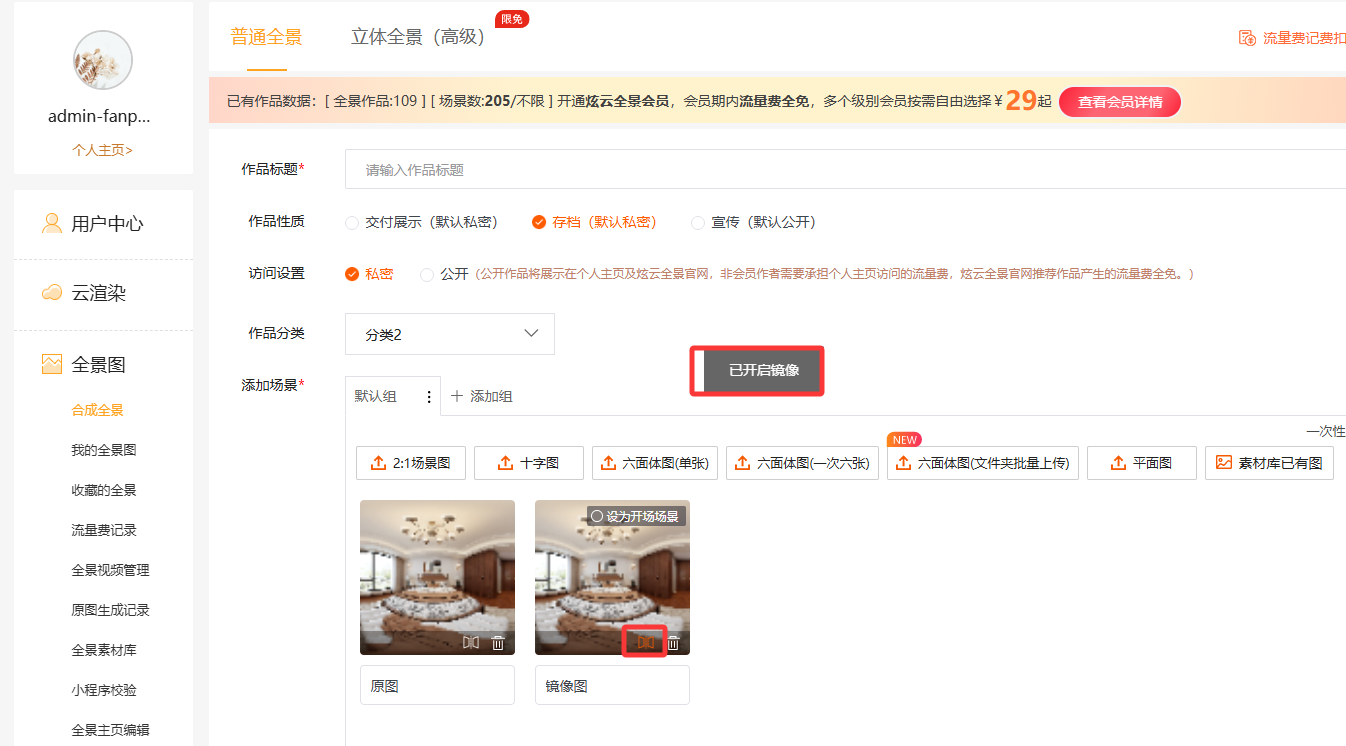Switch to 立体全景（高级）tab
The image size is (1346, 746).
417,38
